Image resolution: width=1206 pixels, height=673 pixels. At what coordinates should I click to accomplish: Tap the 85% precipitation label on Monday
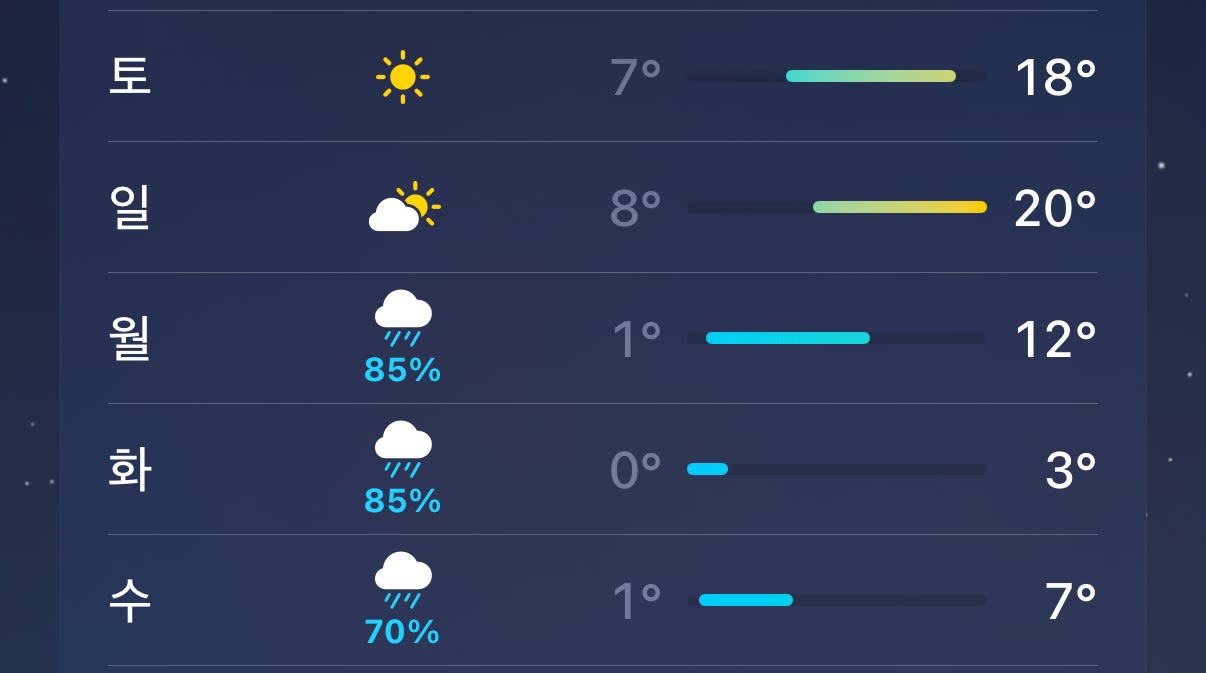coord(402,370)
